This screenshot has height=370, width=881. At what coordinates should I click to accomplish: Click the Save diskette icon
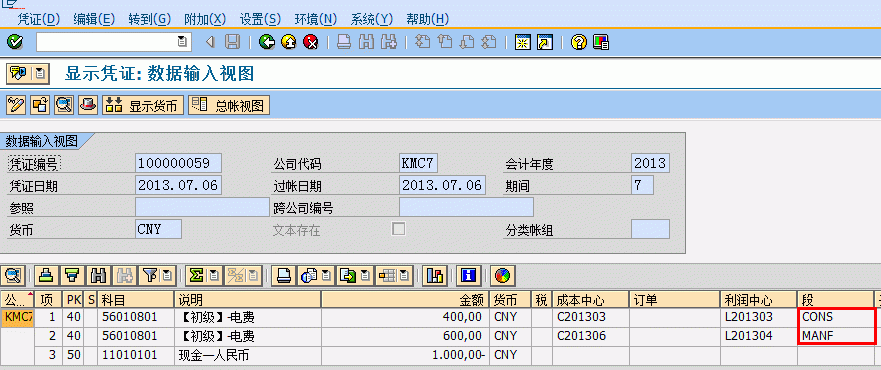232,42
